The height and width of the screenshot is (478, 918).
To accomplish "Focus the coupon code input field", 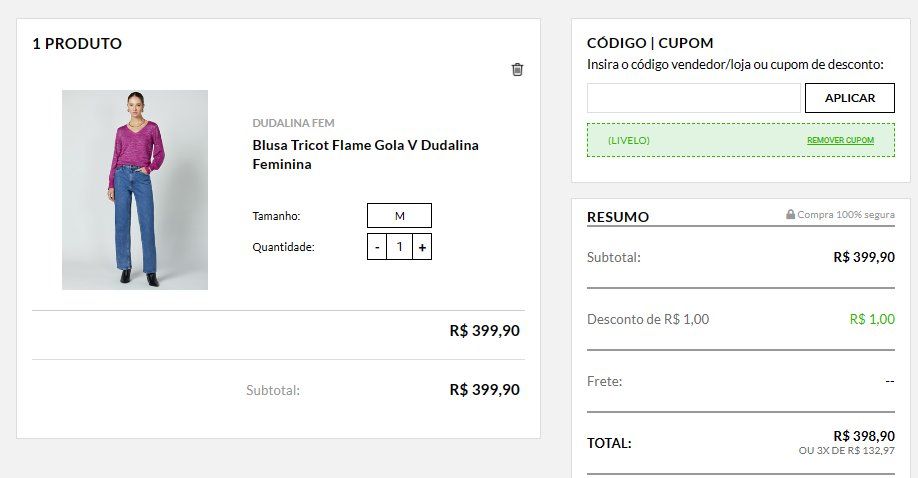I will (693, 98).
